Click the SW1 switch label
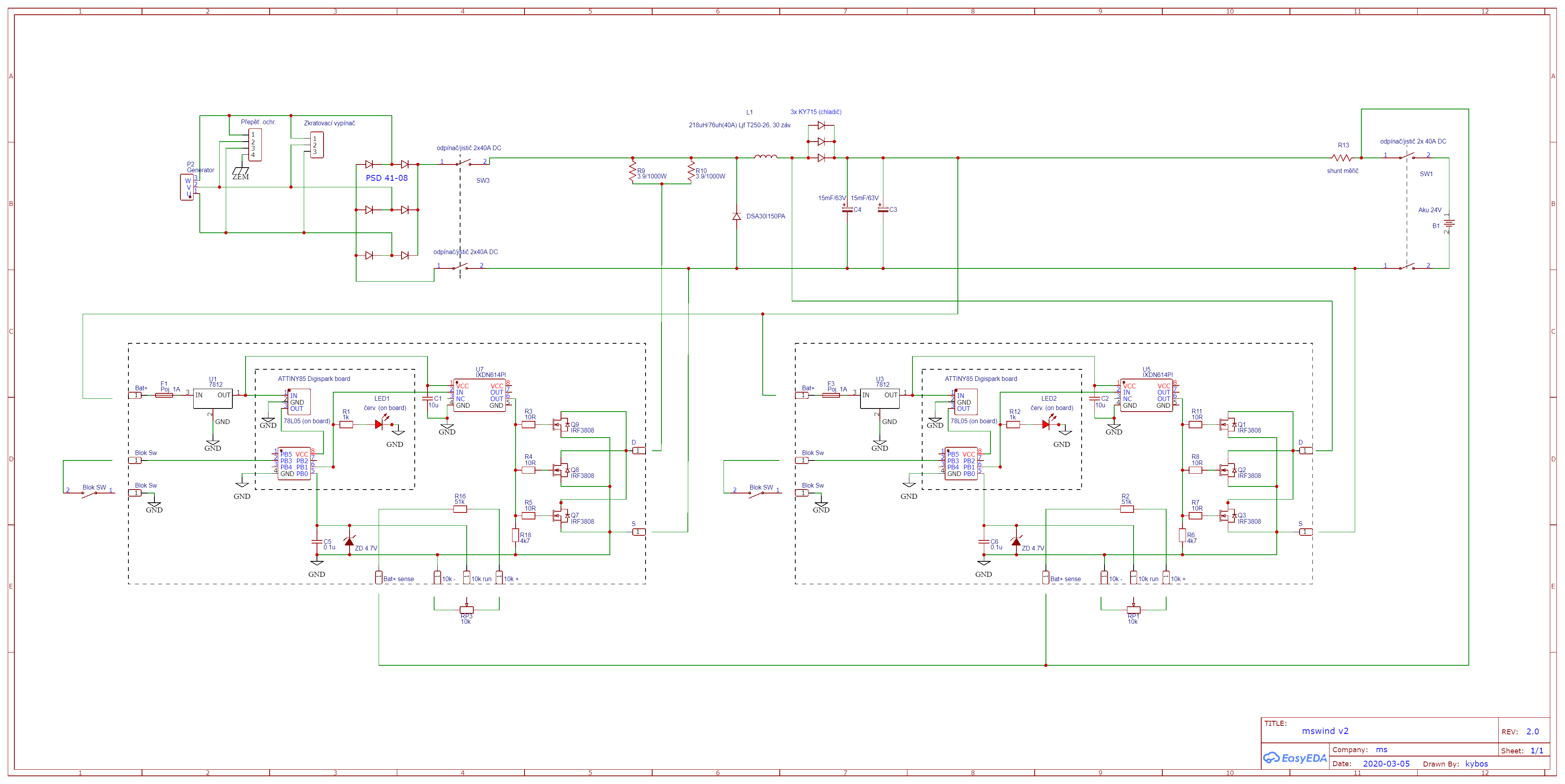This screenshot has width=1565, height=784. (1427, 174)
